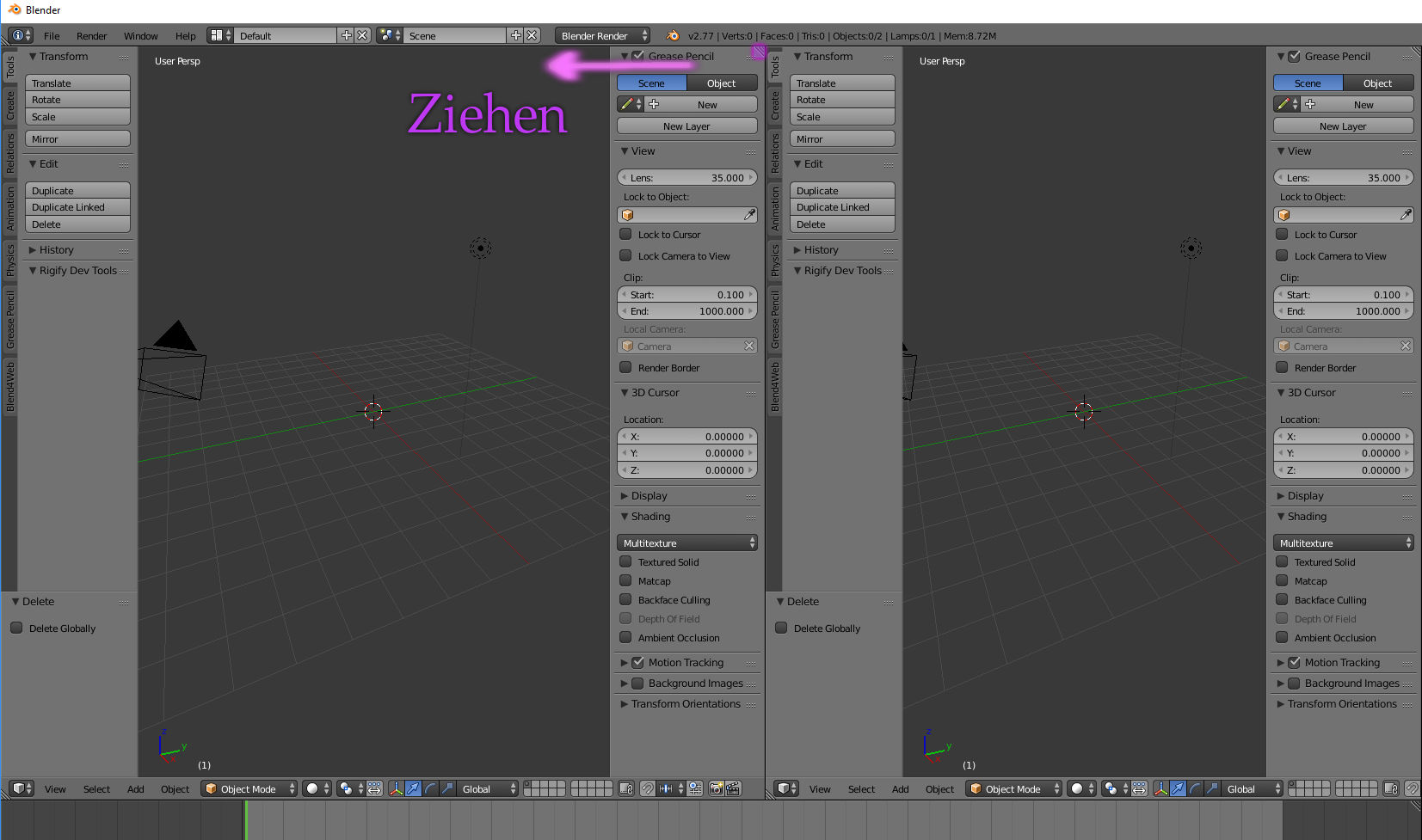Open the Multitexture dropdown in the left Shading panel
Image resolution: width=1422 pixels, height=840 pixels.
coord(686,543)
